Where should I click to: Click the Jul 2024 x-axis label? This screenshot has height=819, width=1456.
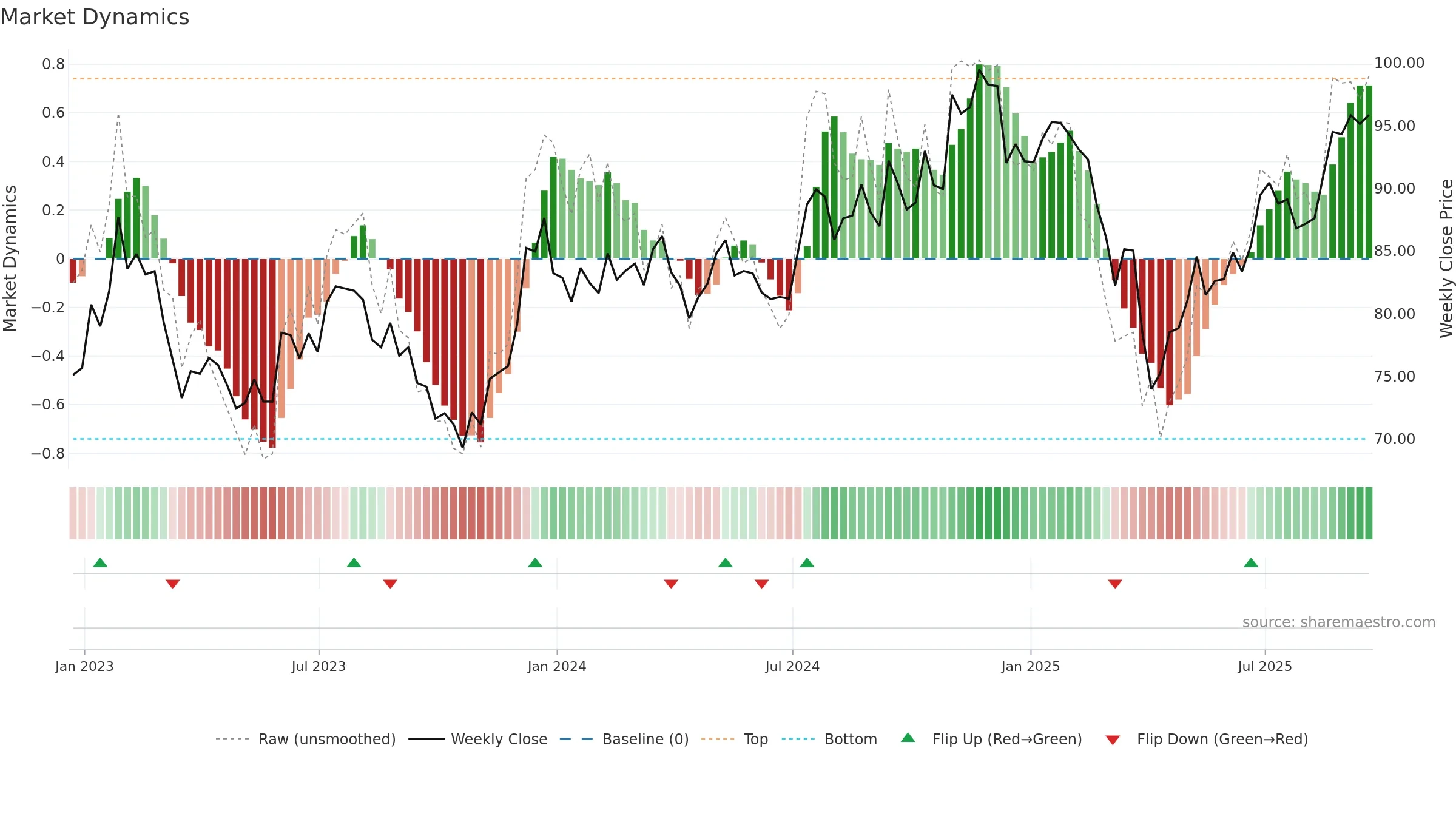792,666
